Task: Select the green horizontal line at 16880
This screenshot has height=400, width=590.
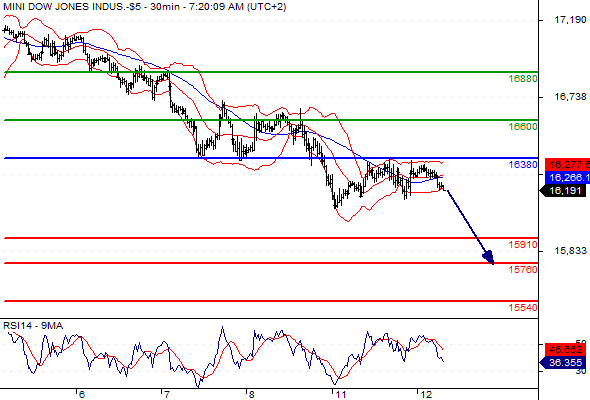Action: pos(271,72)
